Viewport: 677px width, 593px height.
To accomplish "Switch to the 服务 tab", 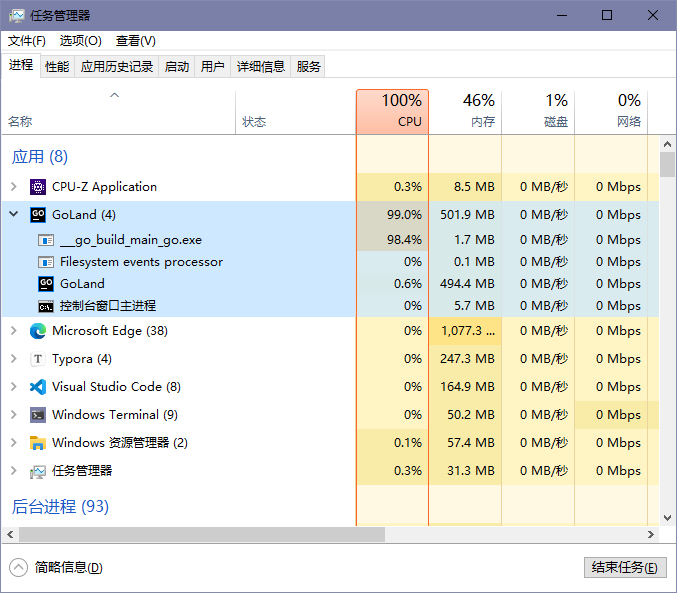I will 308,67.
